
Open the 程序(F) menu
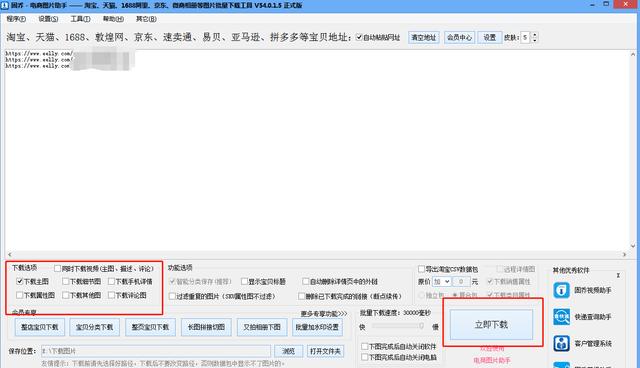tap(16, 19)
